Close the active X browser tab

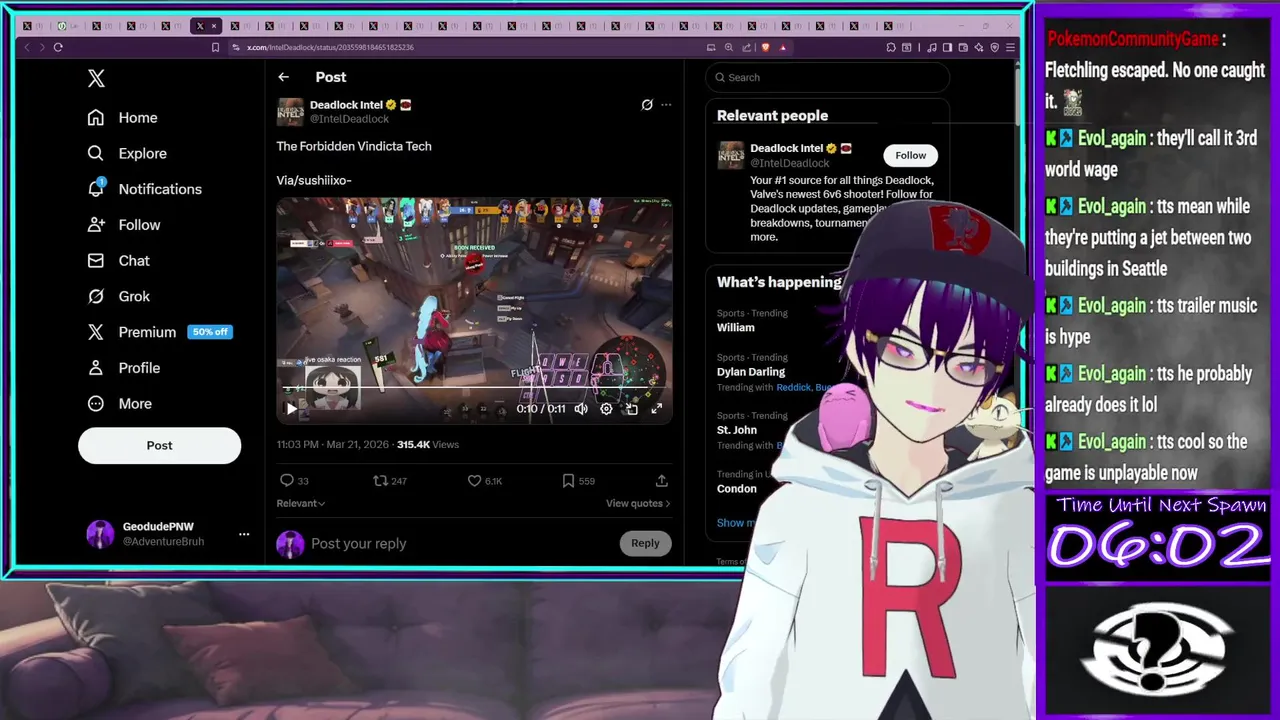pyautogui.click(x=214, y=25)
